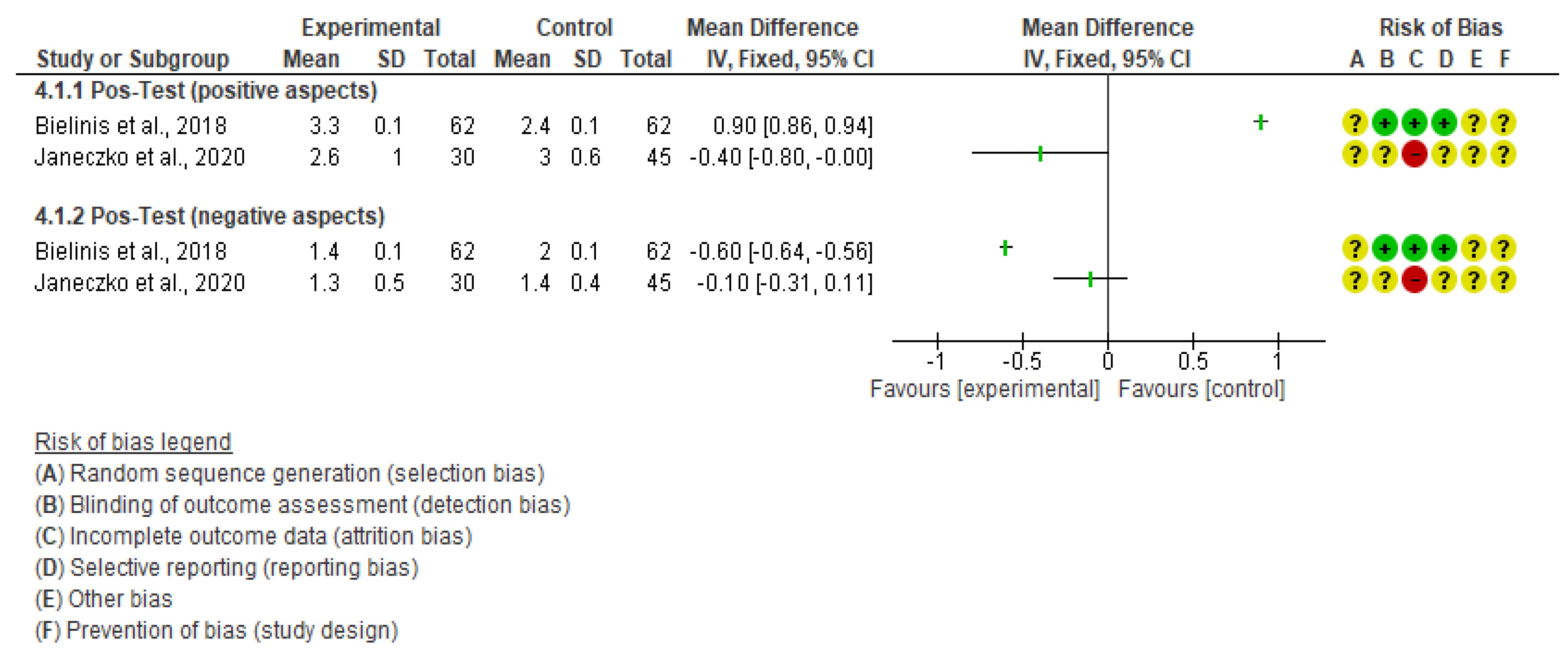Click the "Favours [experimental]" axis label
Viewport: 1568px width, 652px height.
click(x=984, y=389)
